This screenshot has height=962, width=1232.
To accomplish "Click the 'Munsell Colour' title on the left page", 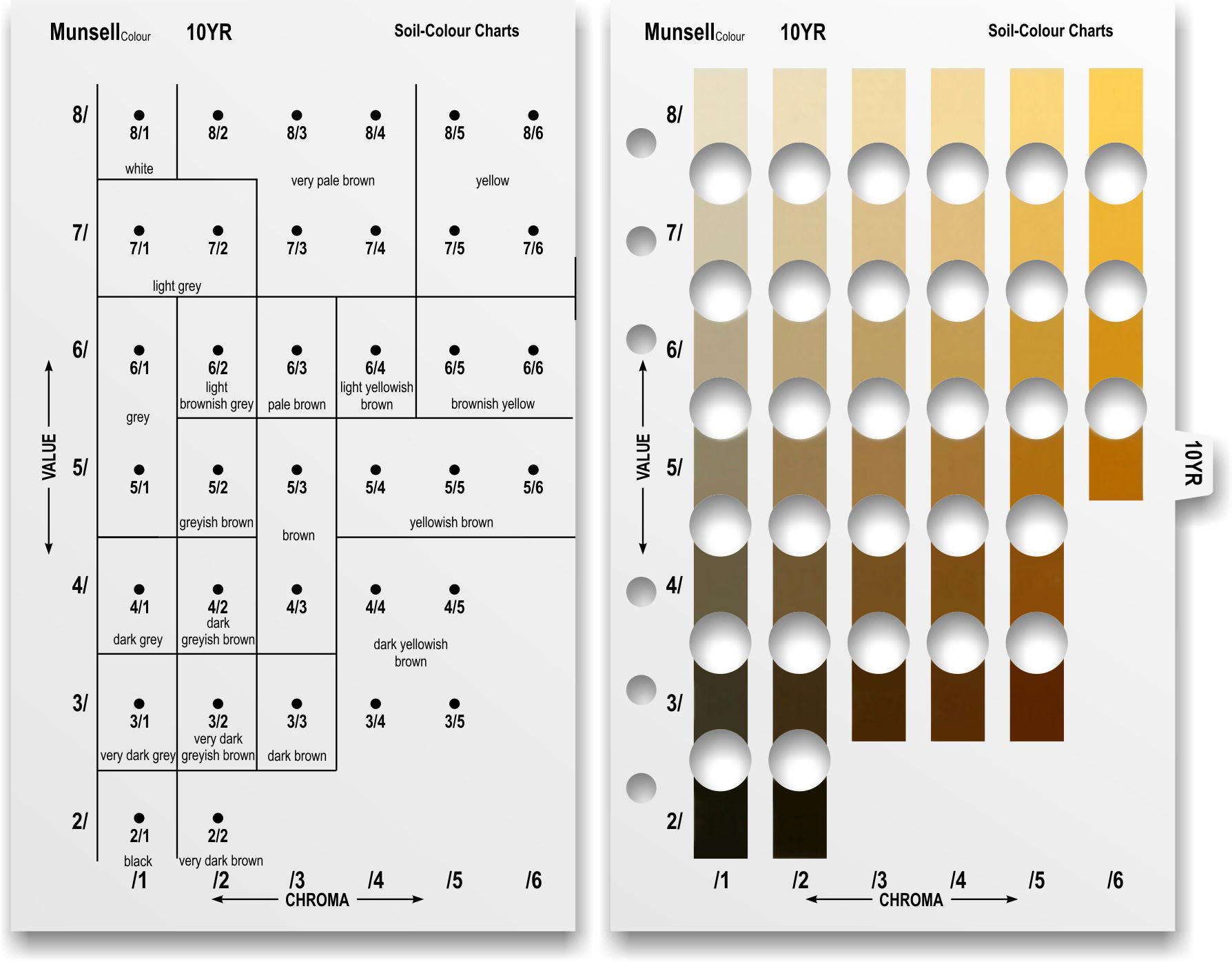I will pyautogui.click(x=100, y=32).
